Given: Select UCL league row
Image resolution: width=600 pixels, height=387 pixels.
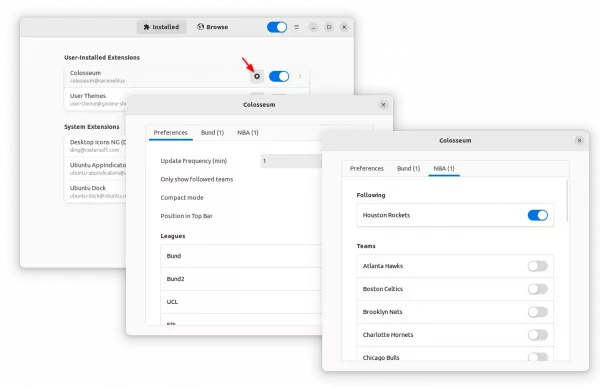Looking at the screenshot, I should click(x=241, y=302).
